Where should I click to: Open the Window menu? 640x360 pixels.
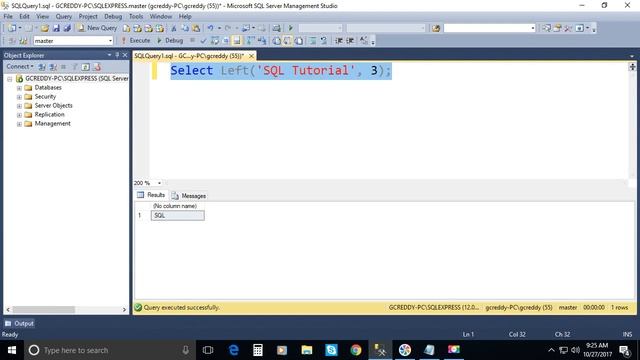click(160, 16)
